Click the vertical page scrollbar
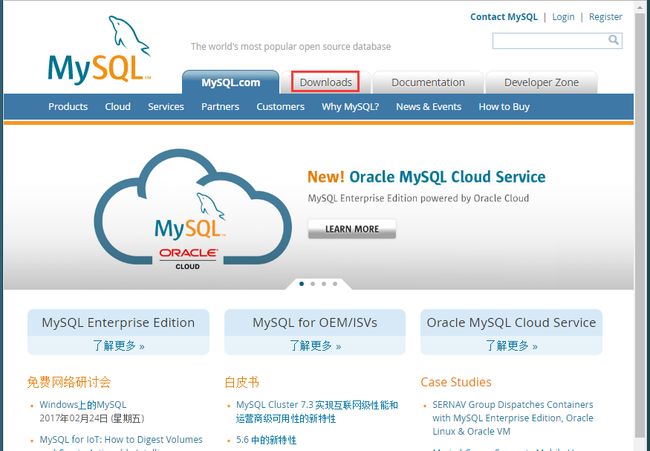 [640, 226]
